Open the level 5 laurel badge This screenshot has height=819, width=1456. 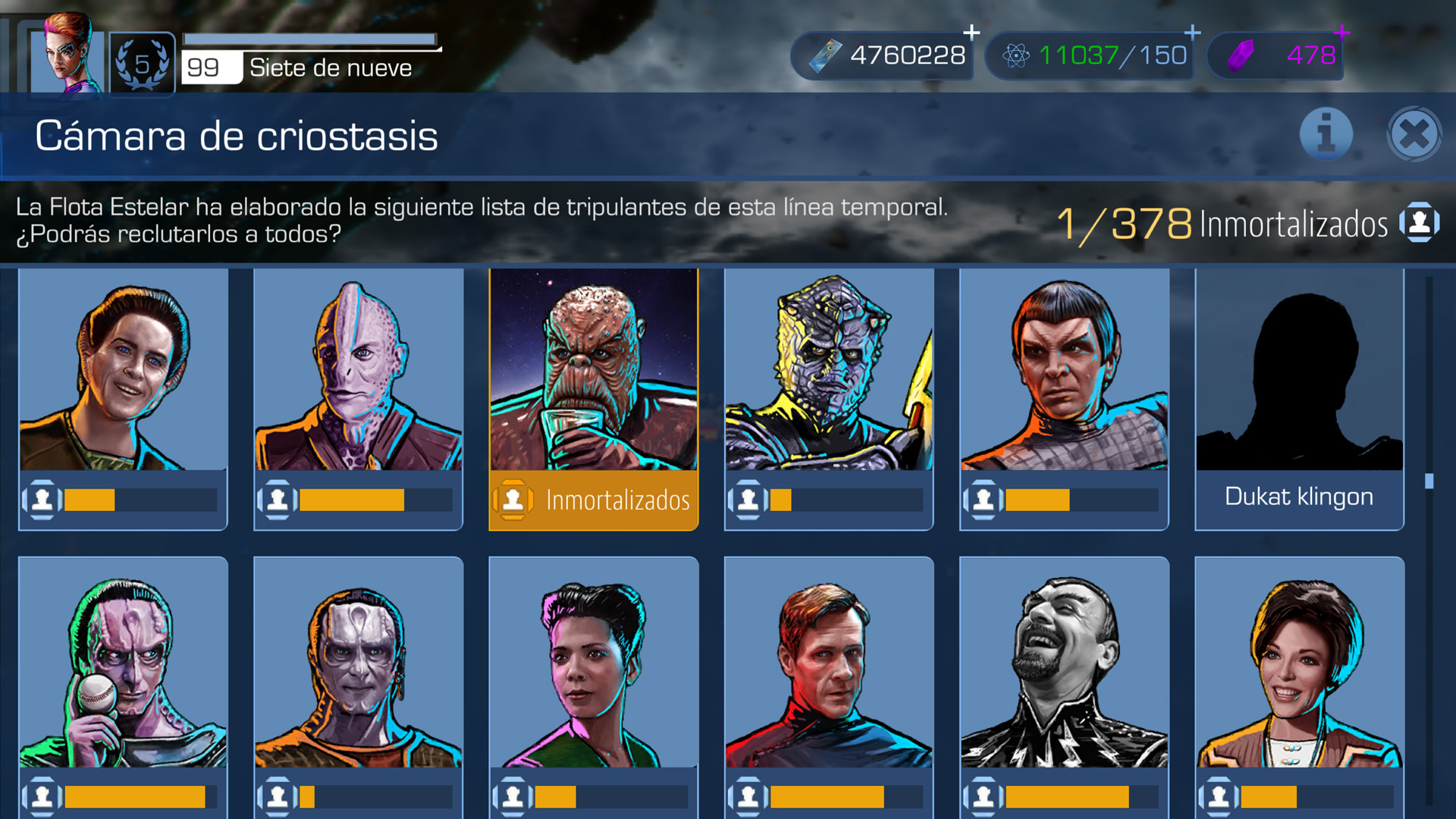coord(143,64)
